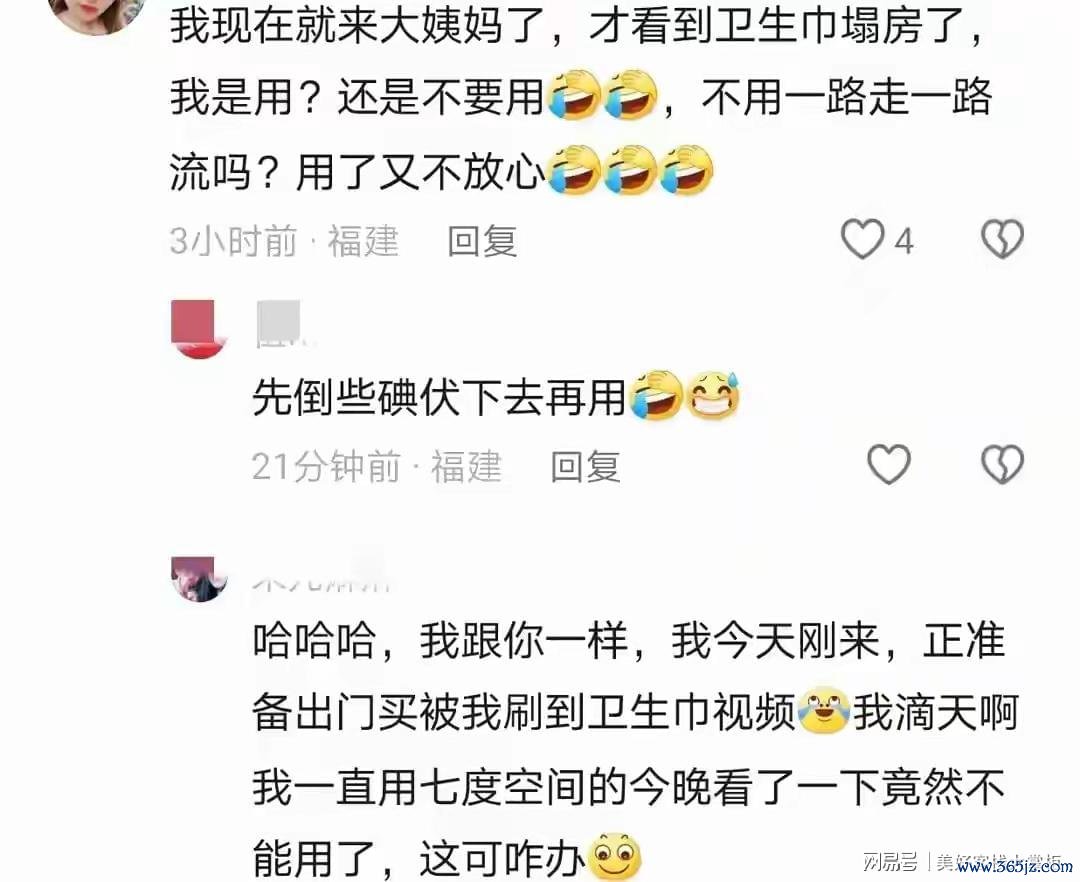Dislike the first comment using broken heart
Screen dimensions: 1080x882
click(x=1002, y=239)
